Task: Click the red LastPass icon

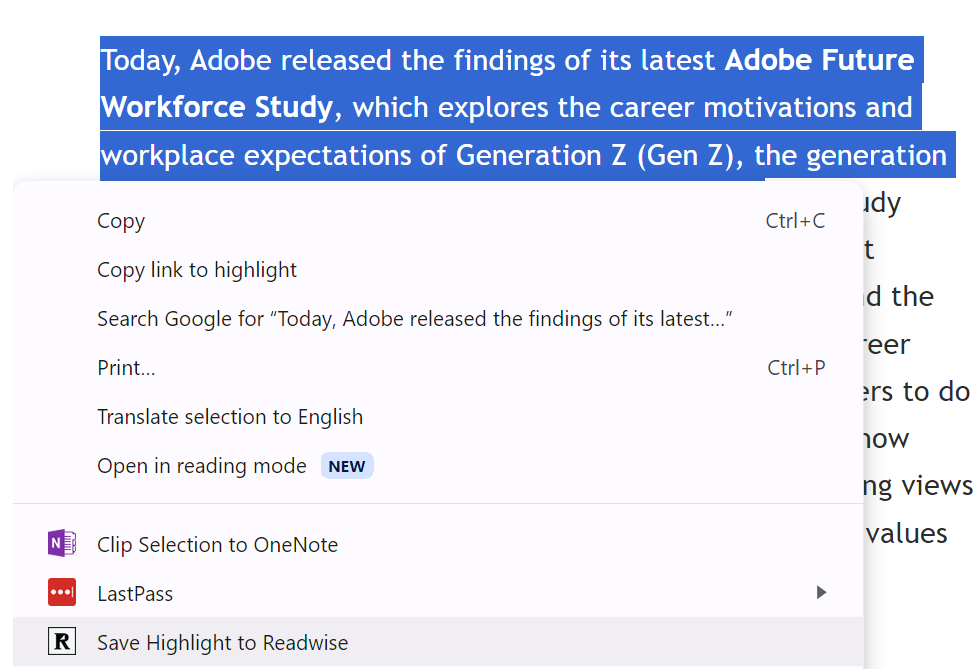Action: [x=62, y=593]
